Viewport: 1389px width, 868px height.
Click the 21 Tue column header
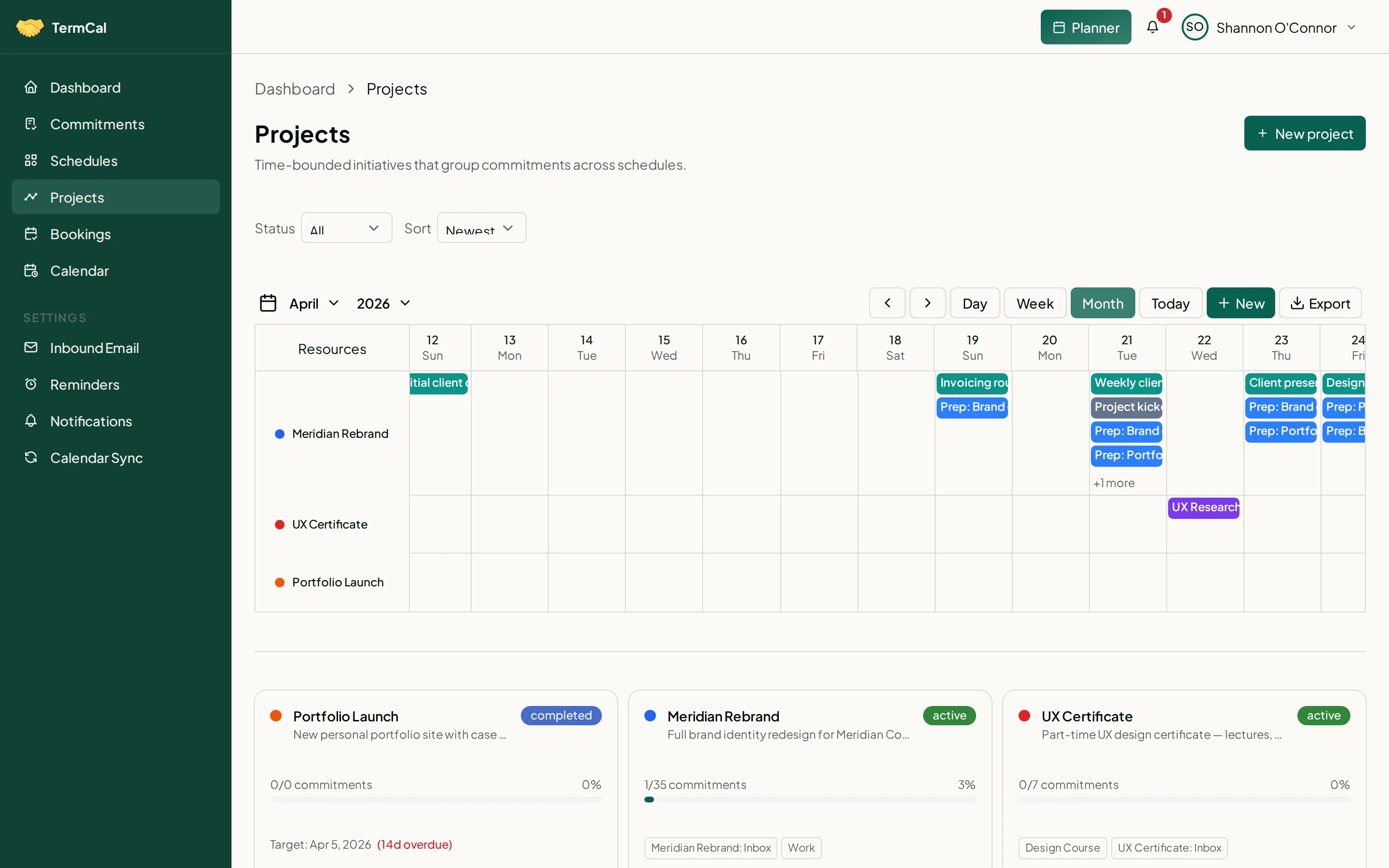[1127, 348]
